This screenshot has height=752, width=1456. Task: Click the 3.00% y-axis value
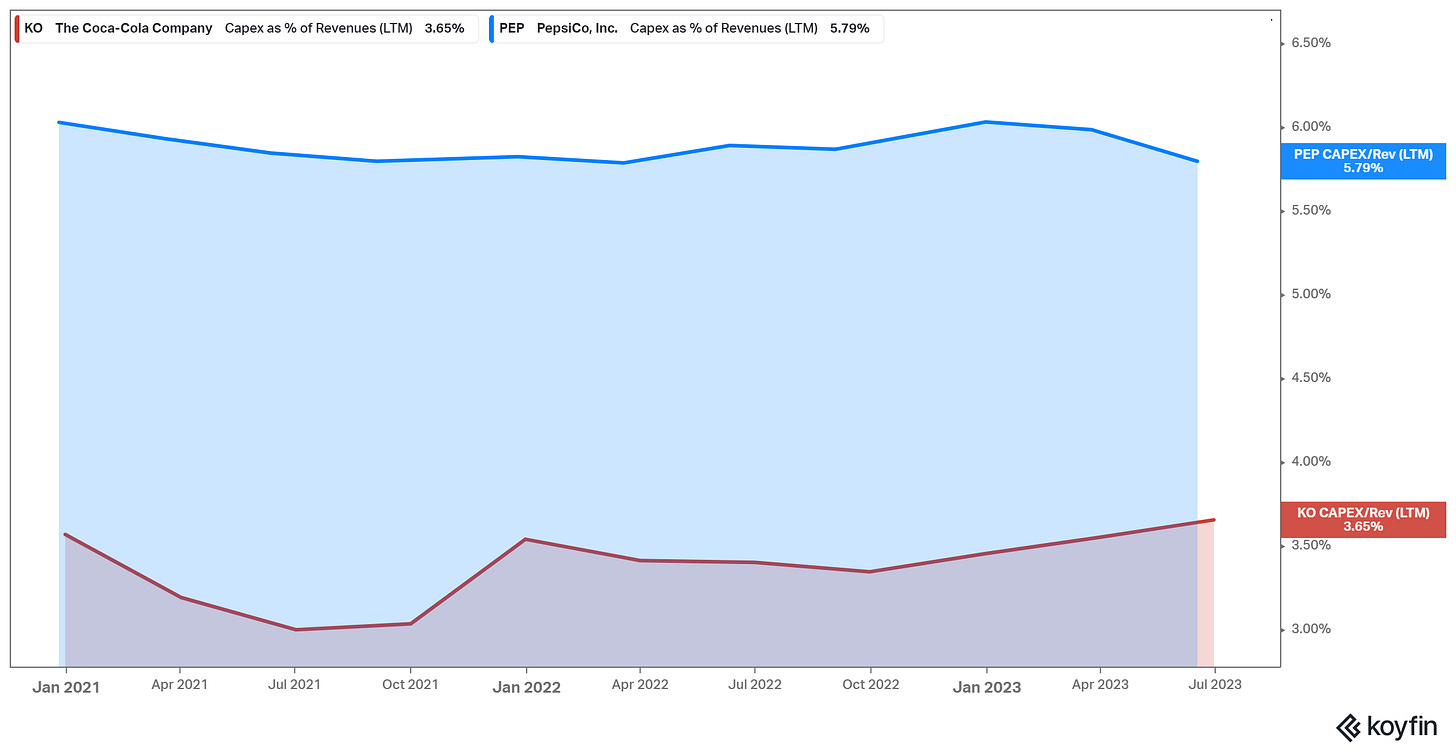tap(1309, 629)
